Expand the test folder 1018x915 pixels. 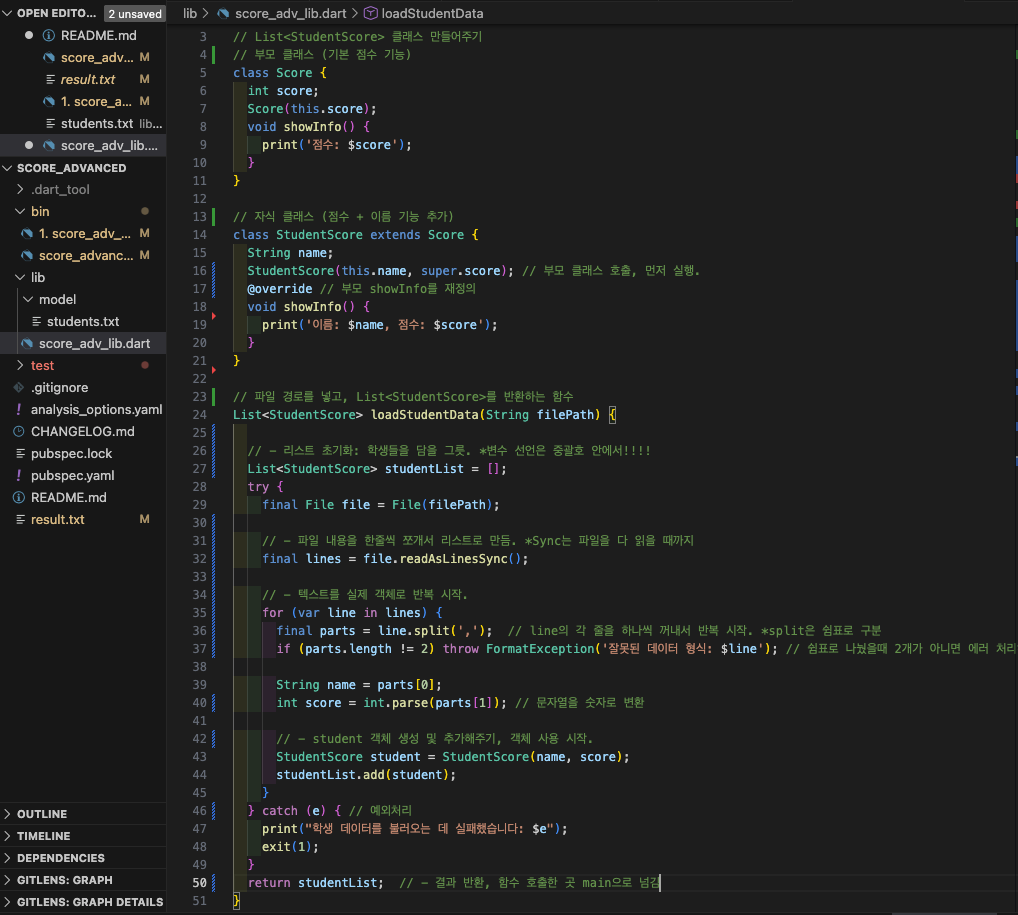(20, 365)
